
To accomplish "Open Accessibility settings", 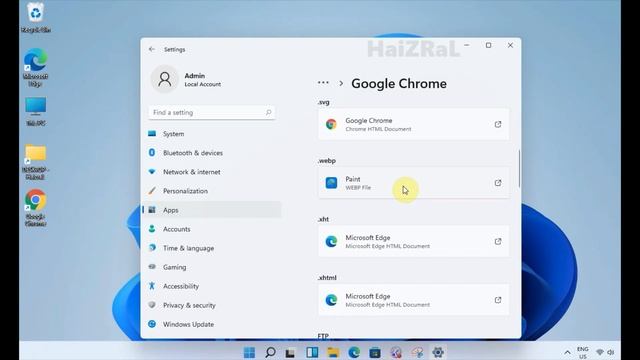I will 211,286.
